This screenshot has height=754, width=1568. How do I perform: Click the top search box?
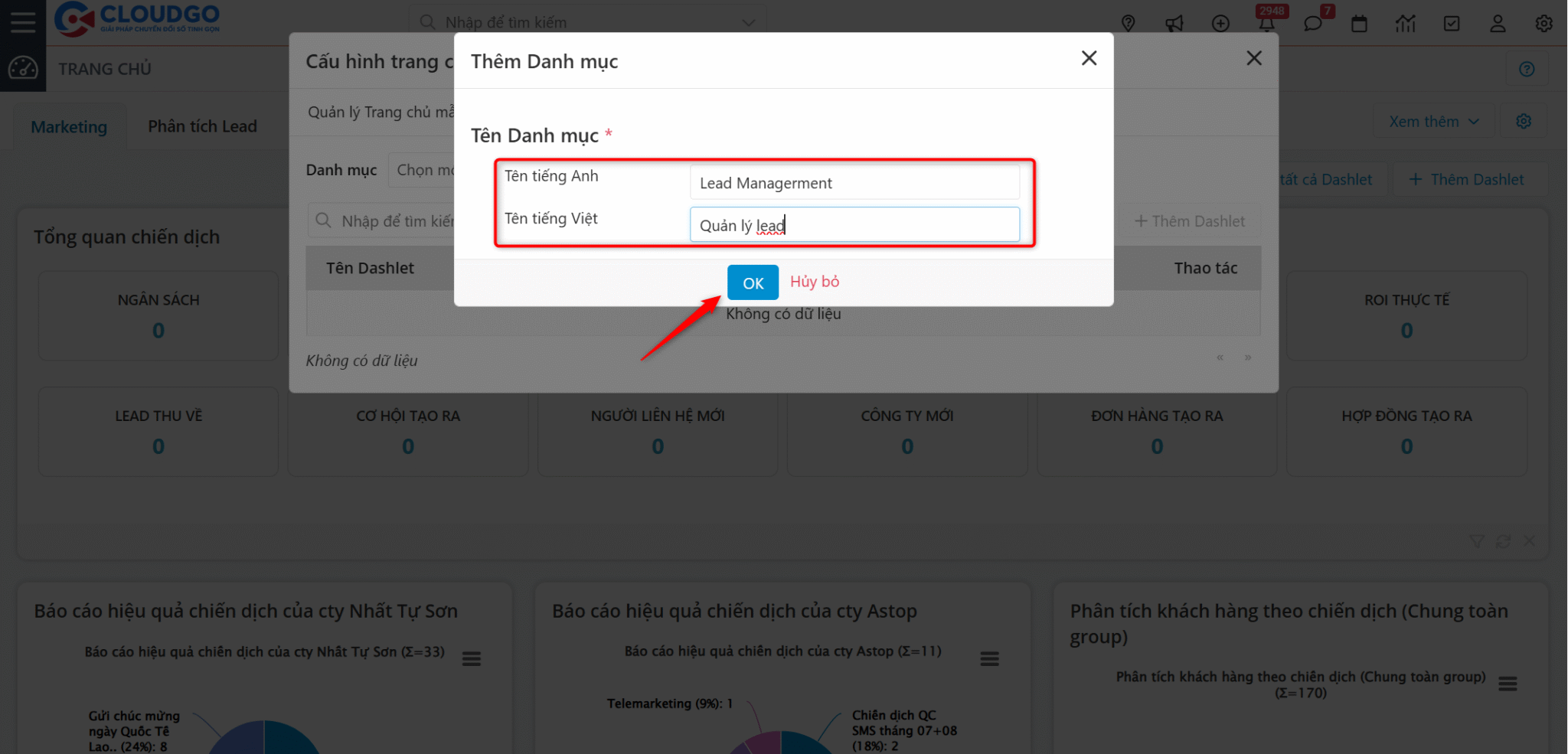click(x=588, y=23)
